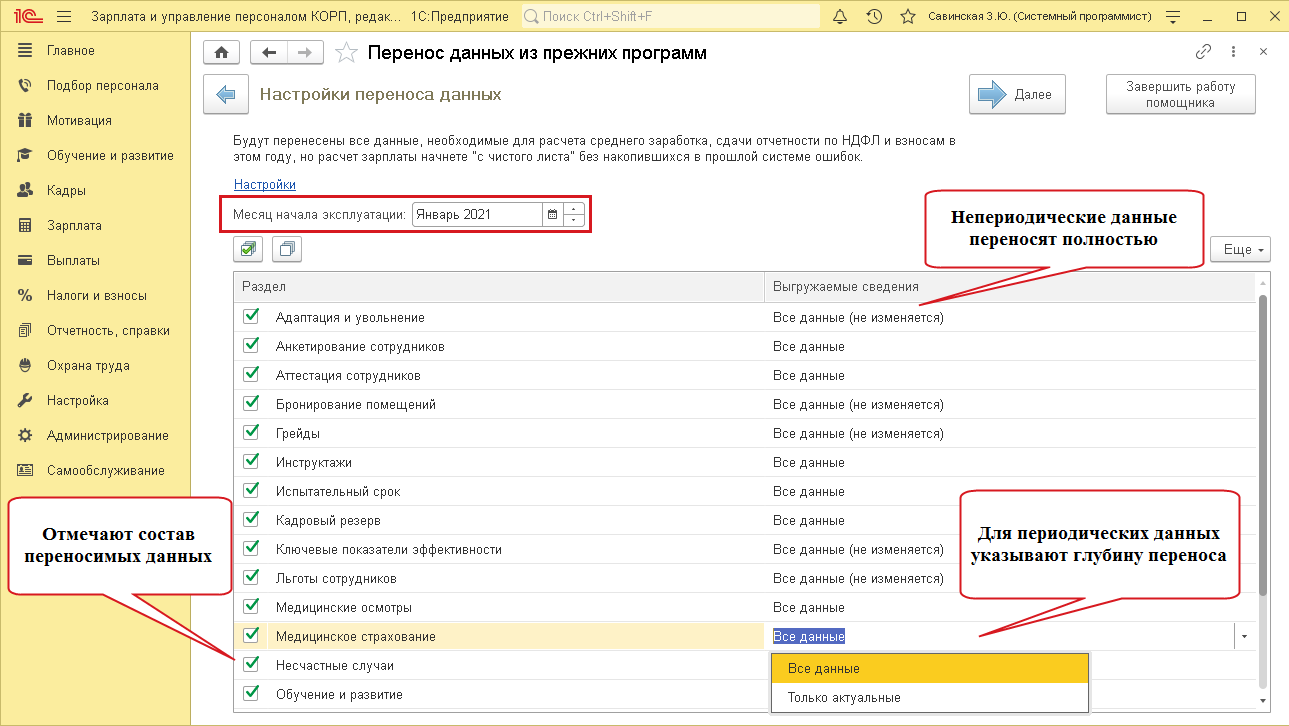Click Далее button
1289x726 pixels.
pos(1017,94)
